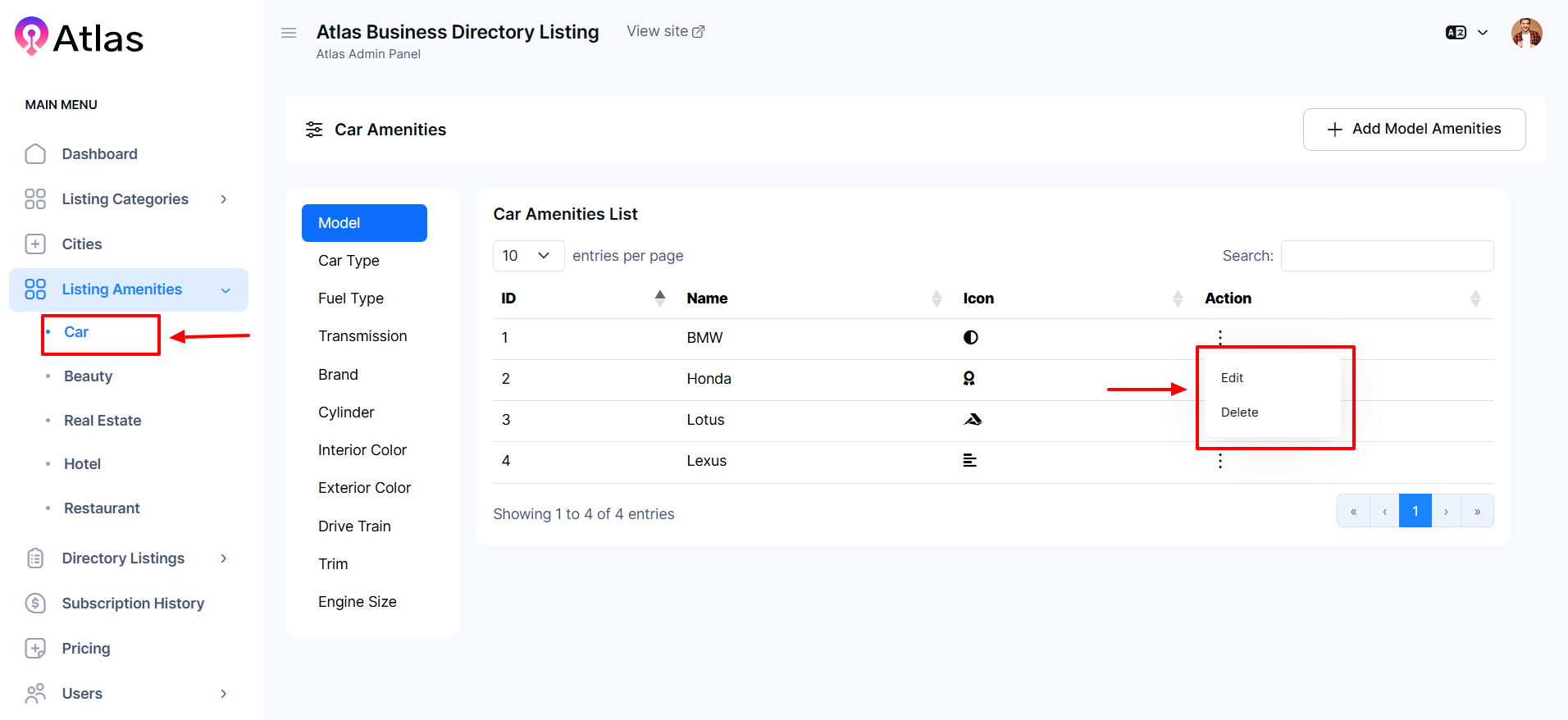Click the Add Model Amenities button
This screenshot has width=1568, height=720.
1414,130
